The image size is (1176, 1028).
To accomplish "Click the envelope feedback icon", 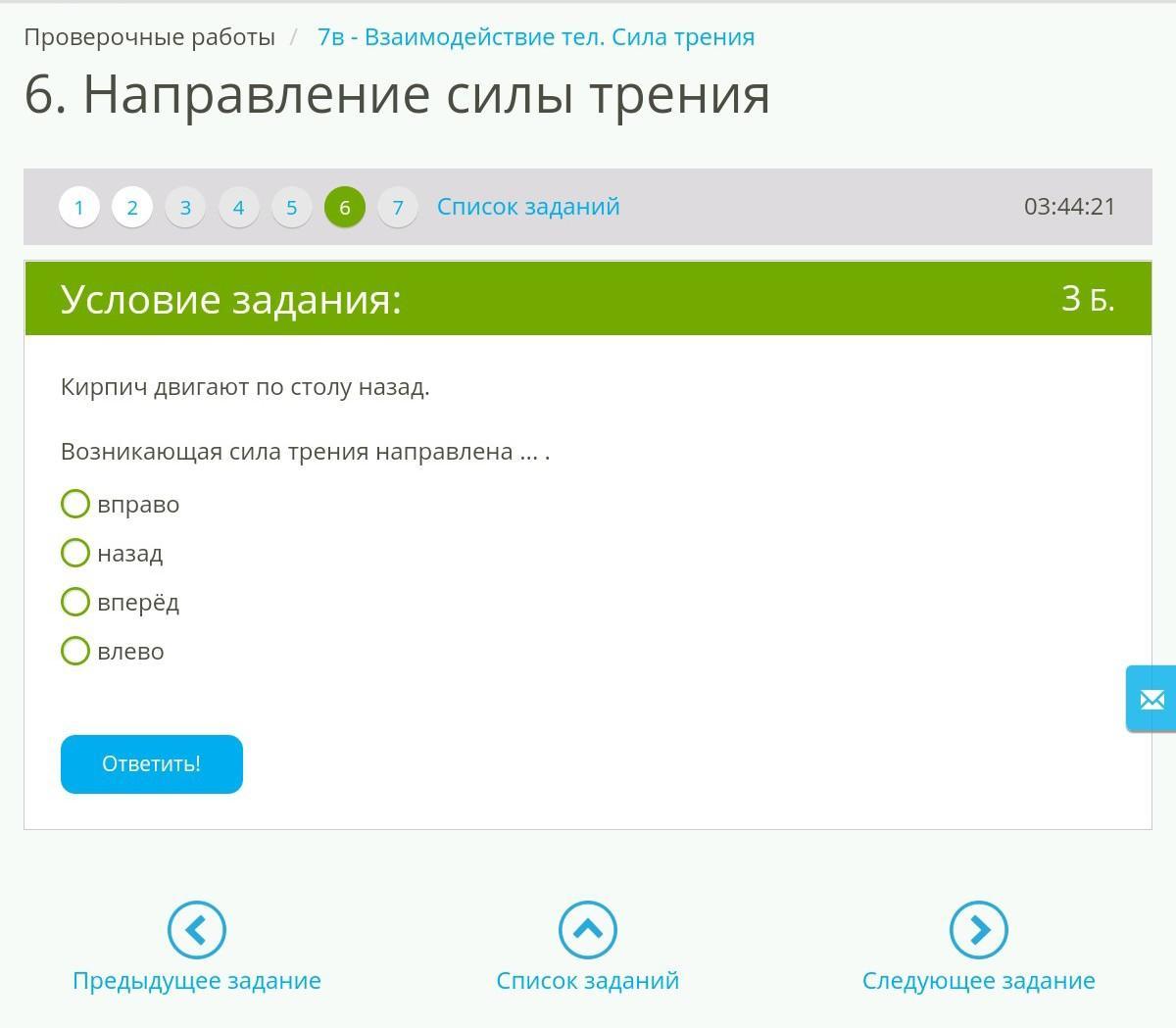I will point(1151,699).
